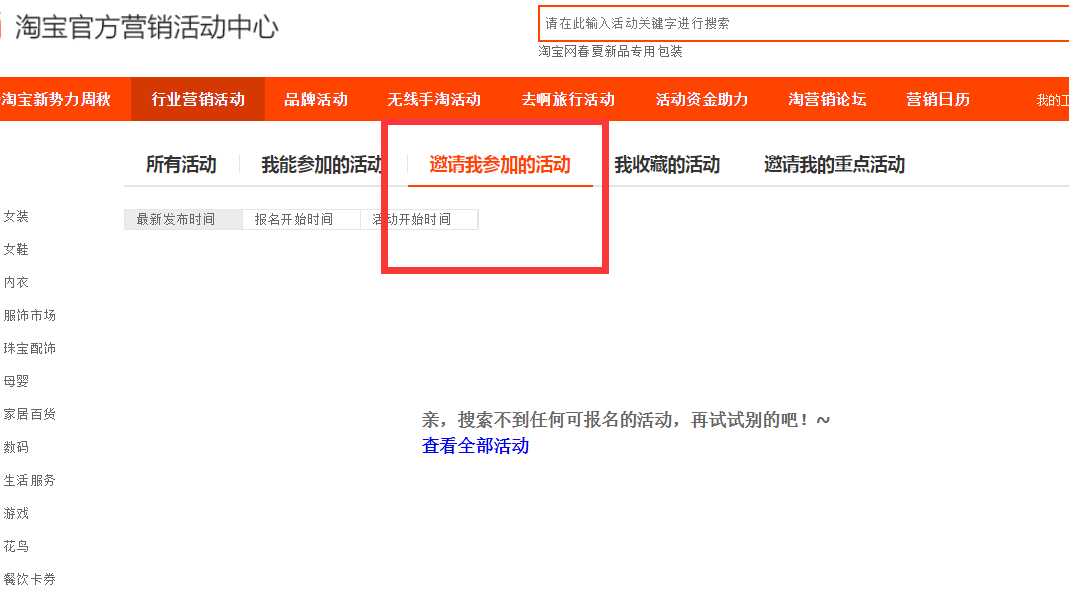Viewport: 1069px width, 611px height.
Task: Choose 花鸟 in the category list
Action: [16, 546]
